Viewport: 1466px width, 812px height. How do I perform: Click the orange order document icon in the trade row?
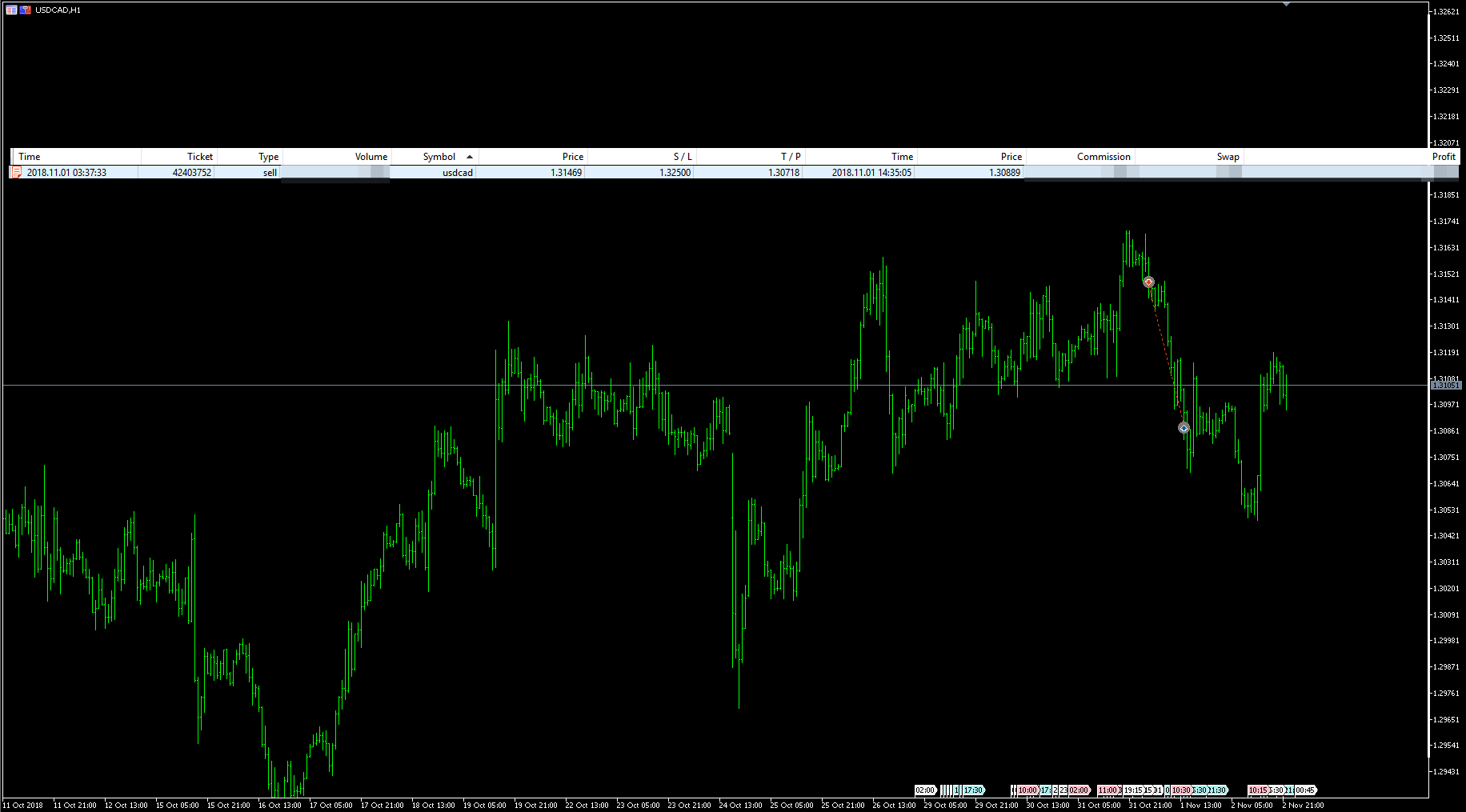(x=17, y=172)
